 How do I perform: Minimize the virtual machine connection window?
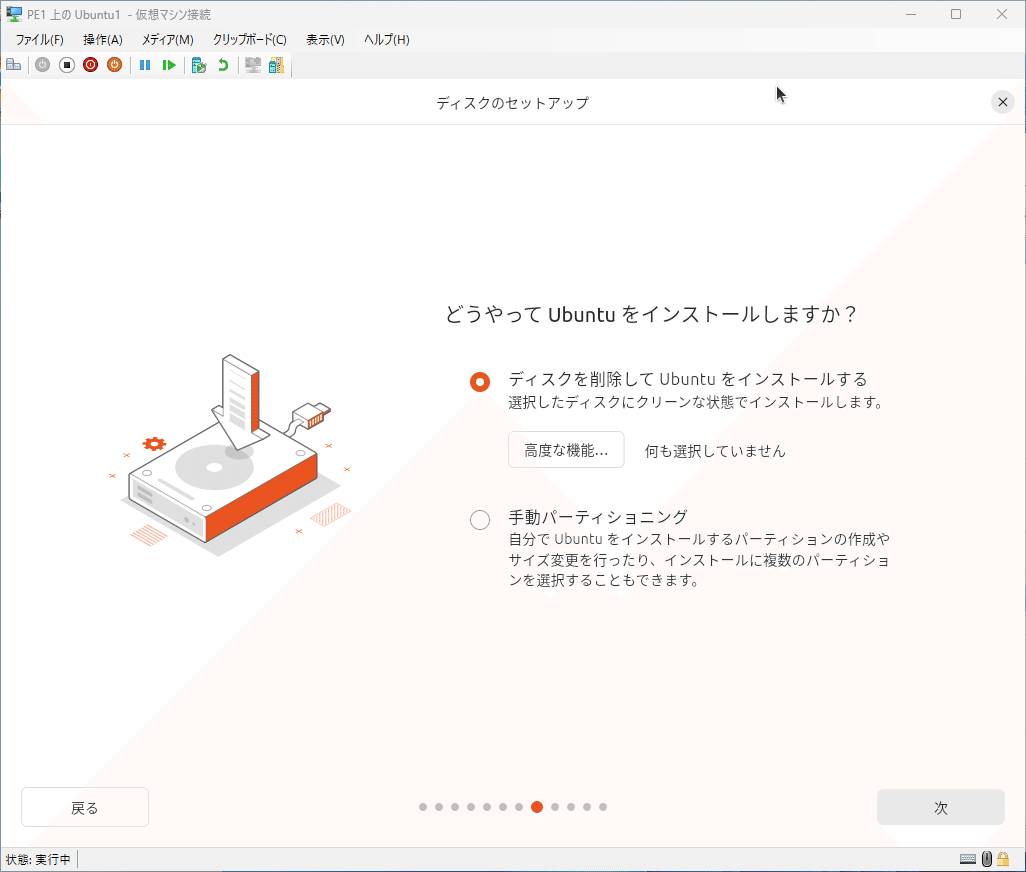tap(911, 14)
